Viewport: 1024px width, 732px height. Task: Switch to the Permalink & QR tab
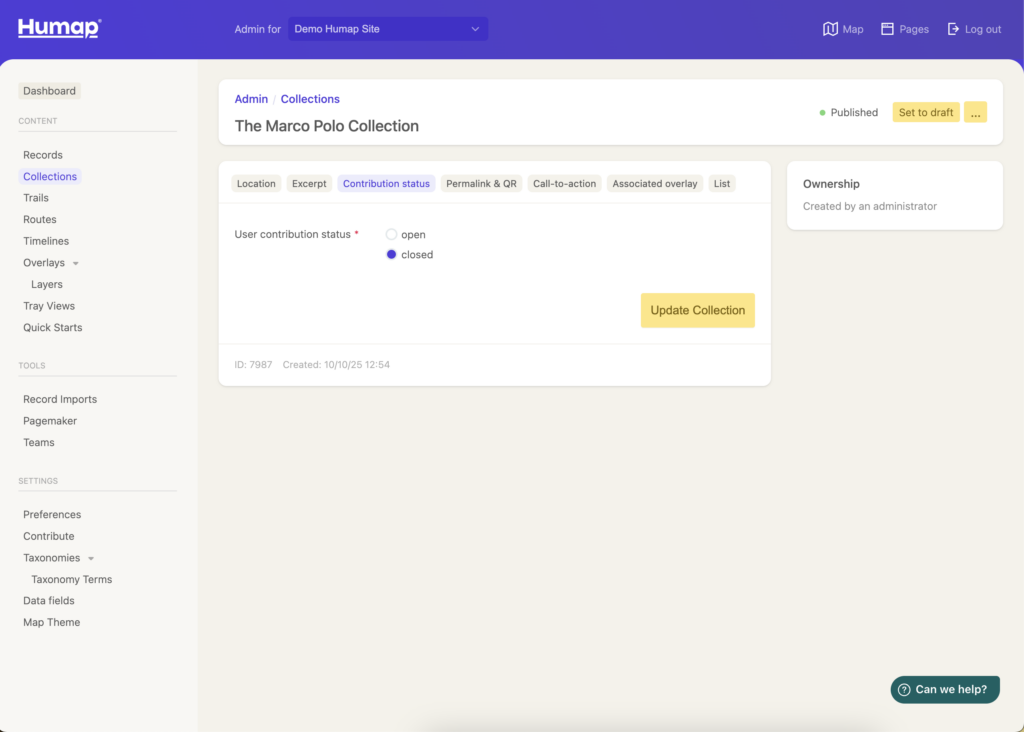[x=481, y=184]
